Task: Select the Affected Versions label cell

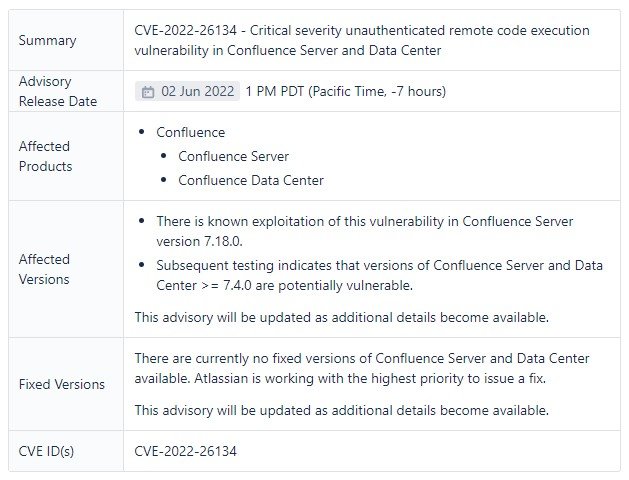Action: pyautogui.click(x=44, y=269)
